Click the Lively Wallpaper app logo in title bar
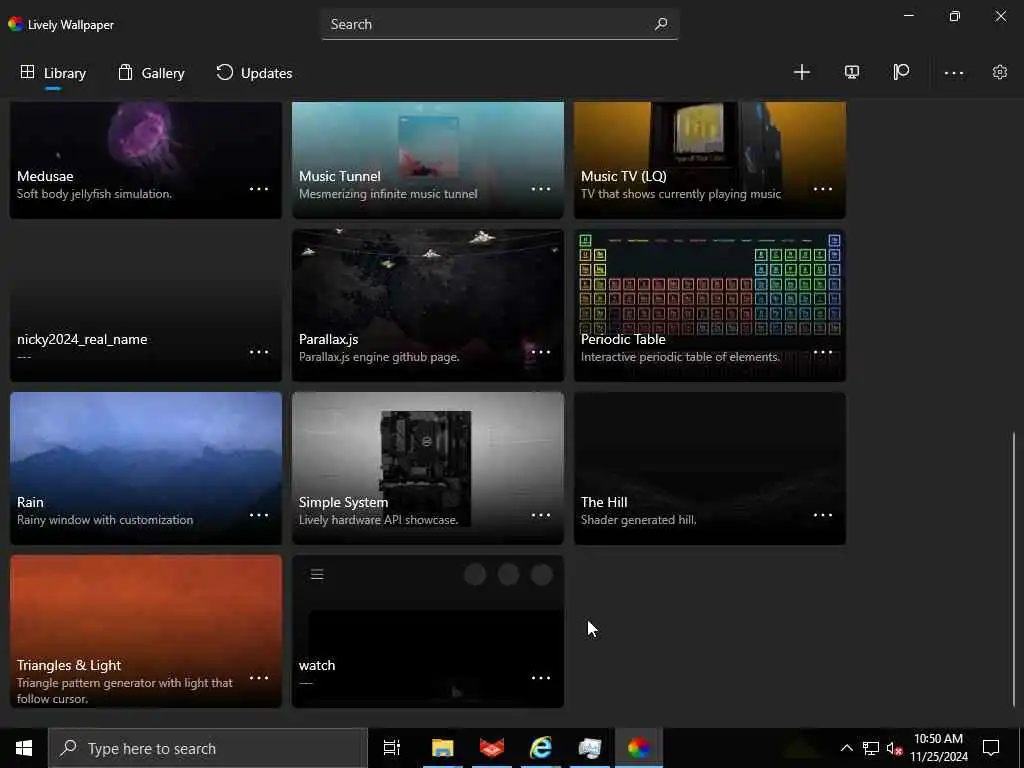1024x768 pixels. (x=16, y=24)
